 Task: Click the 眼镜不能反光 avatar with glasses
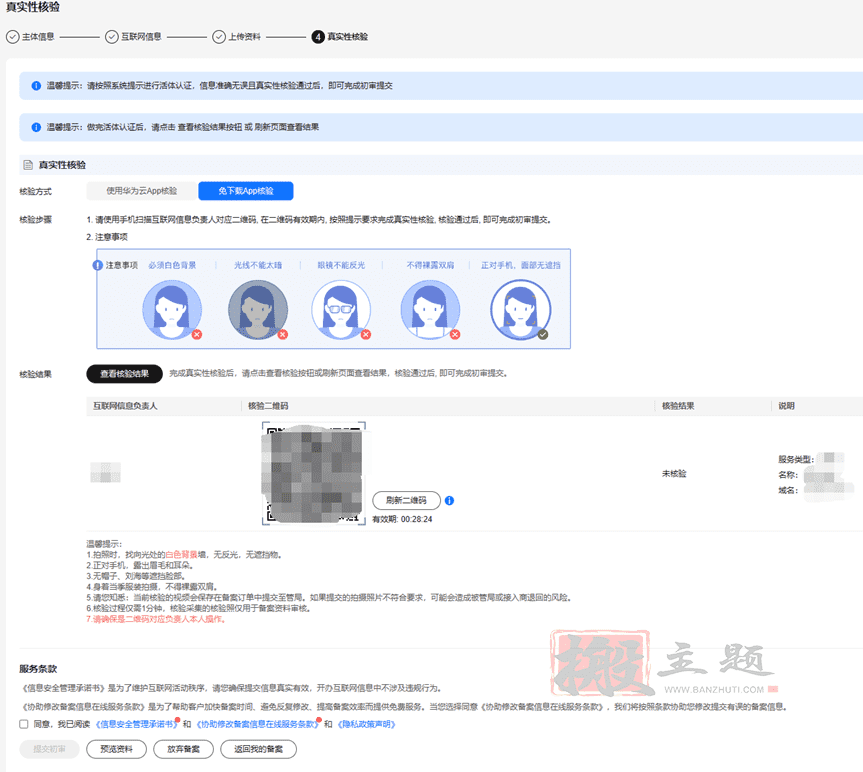[x=341, y=310]
